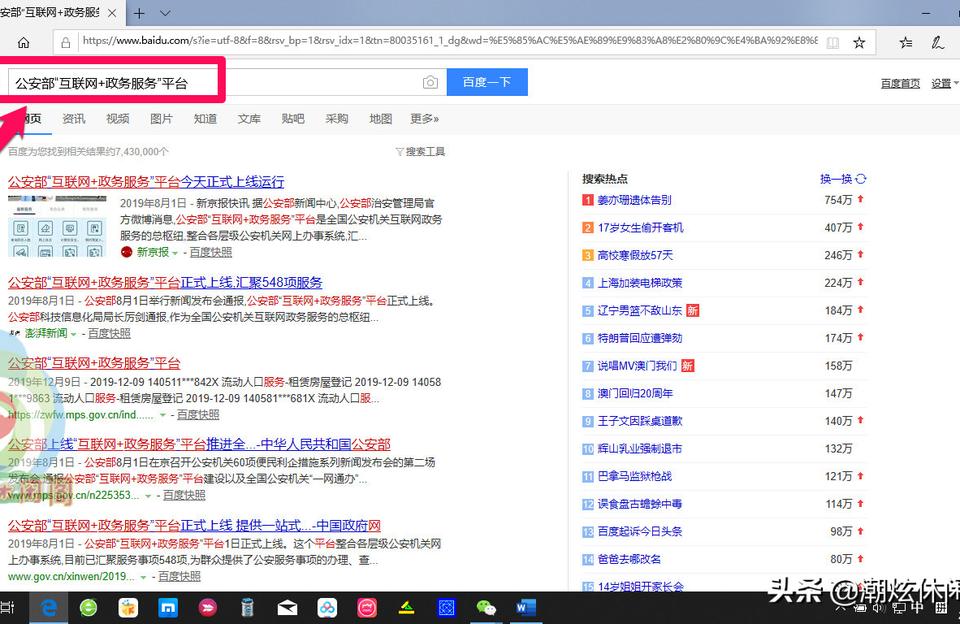Viewport: 960px width, 624px height.
Task: Expand the 更多» navigation menu
Action: 424,118
